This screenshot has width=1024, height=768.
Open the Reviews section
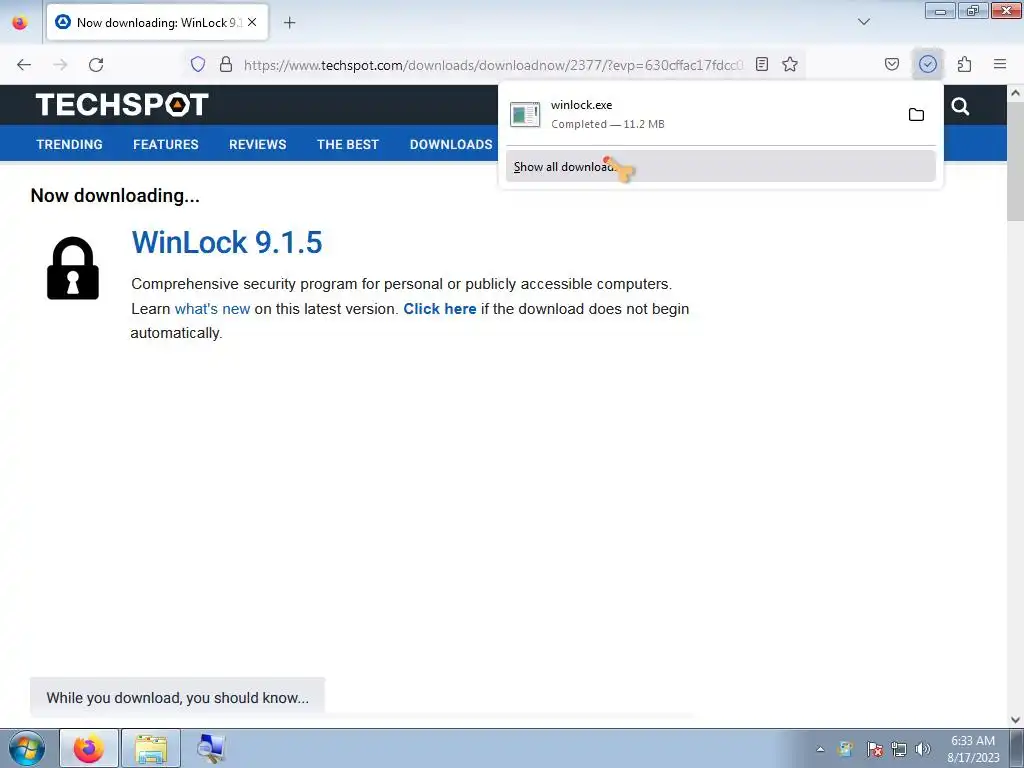(257, 144)
